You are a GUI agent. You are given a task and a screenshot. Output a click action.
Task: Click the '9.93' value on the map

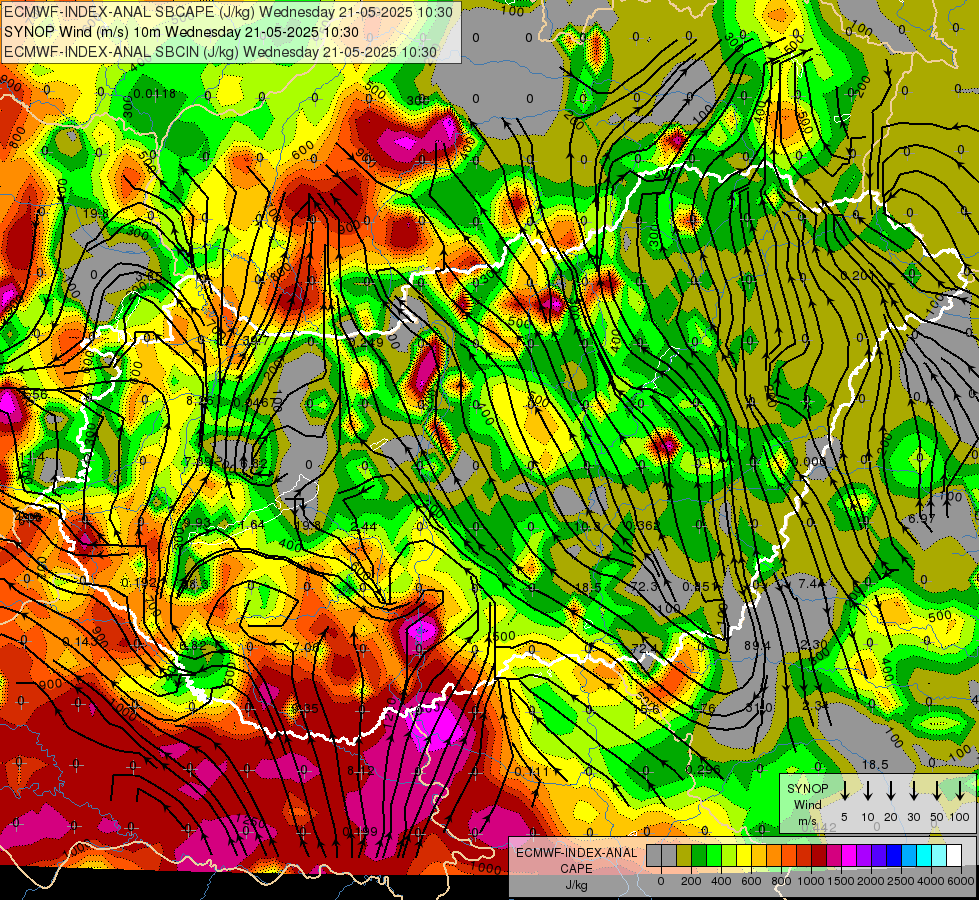click(197, 522)
